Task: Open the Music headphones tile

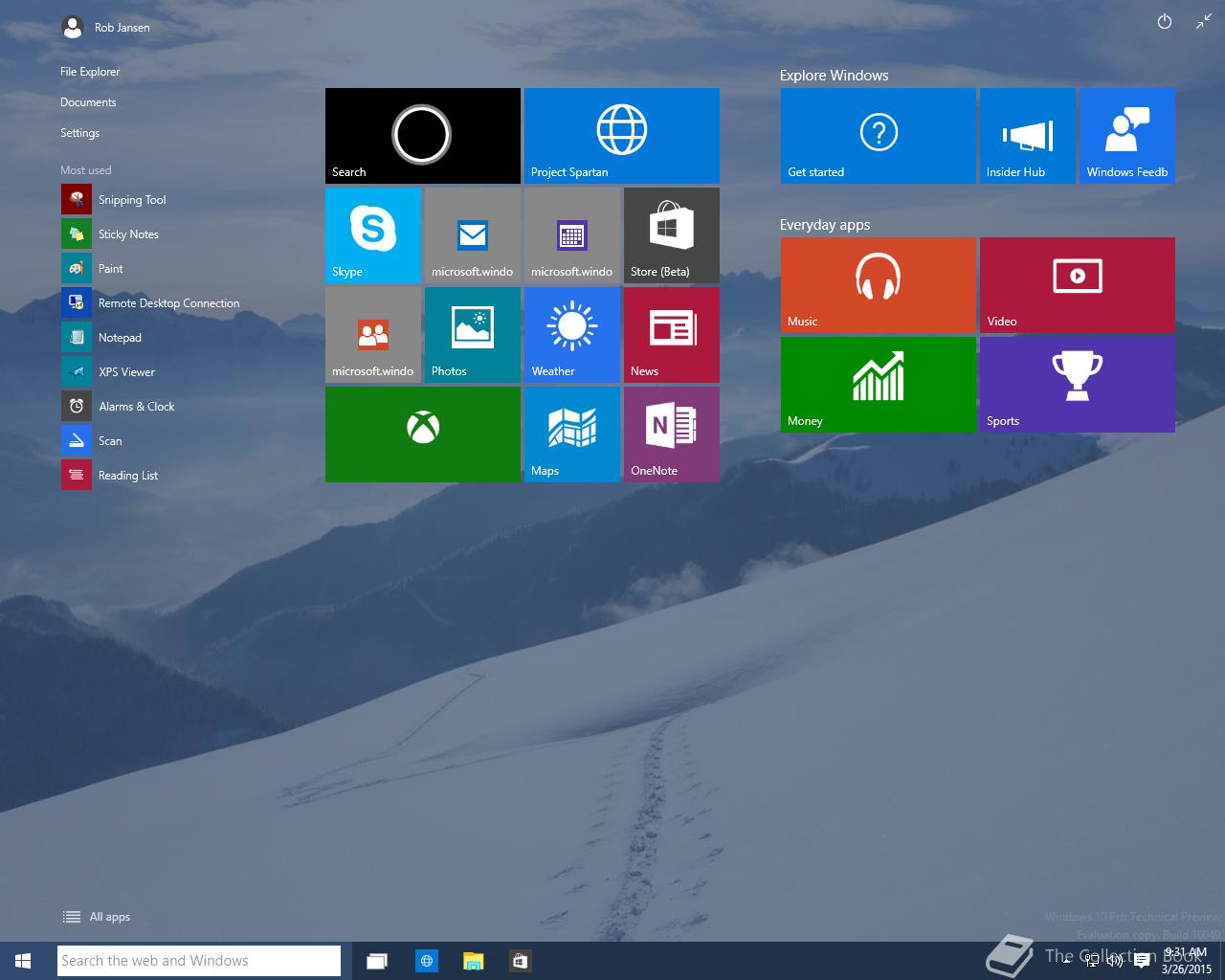Action: (879, 285)
